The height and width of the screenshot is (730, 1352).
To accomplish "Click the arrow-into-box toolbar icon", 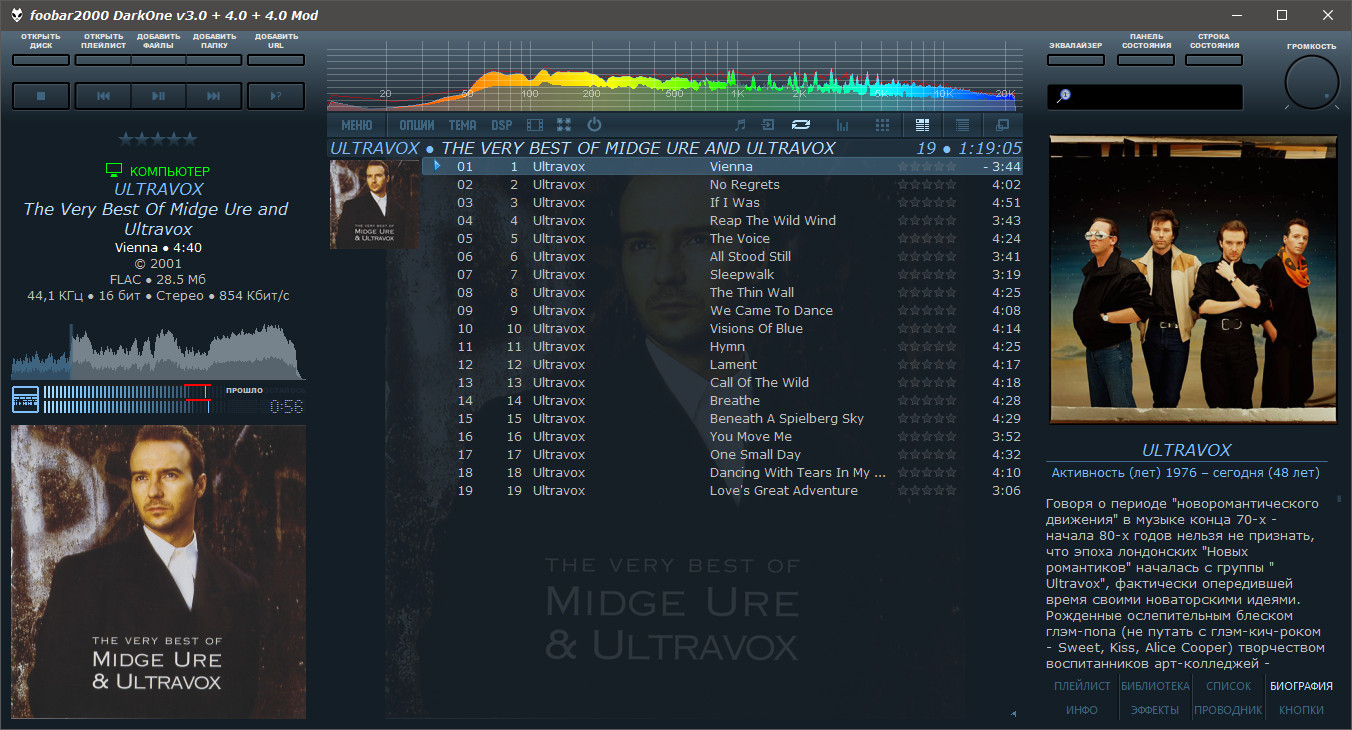I will [768, 125].
